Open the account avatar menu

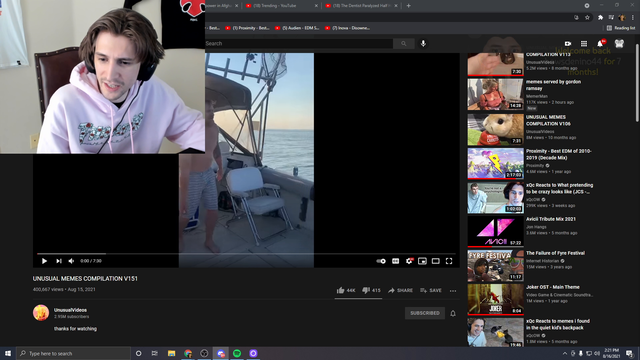pyautogui.click(x=619, y=44)
